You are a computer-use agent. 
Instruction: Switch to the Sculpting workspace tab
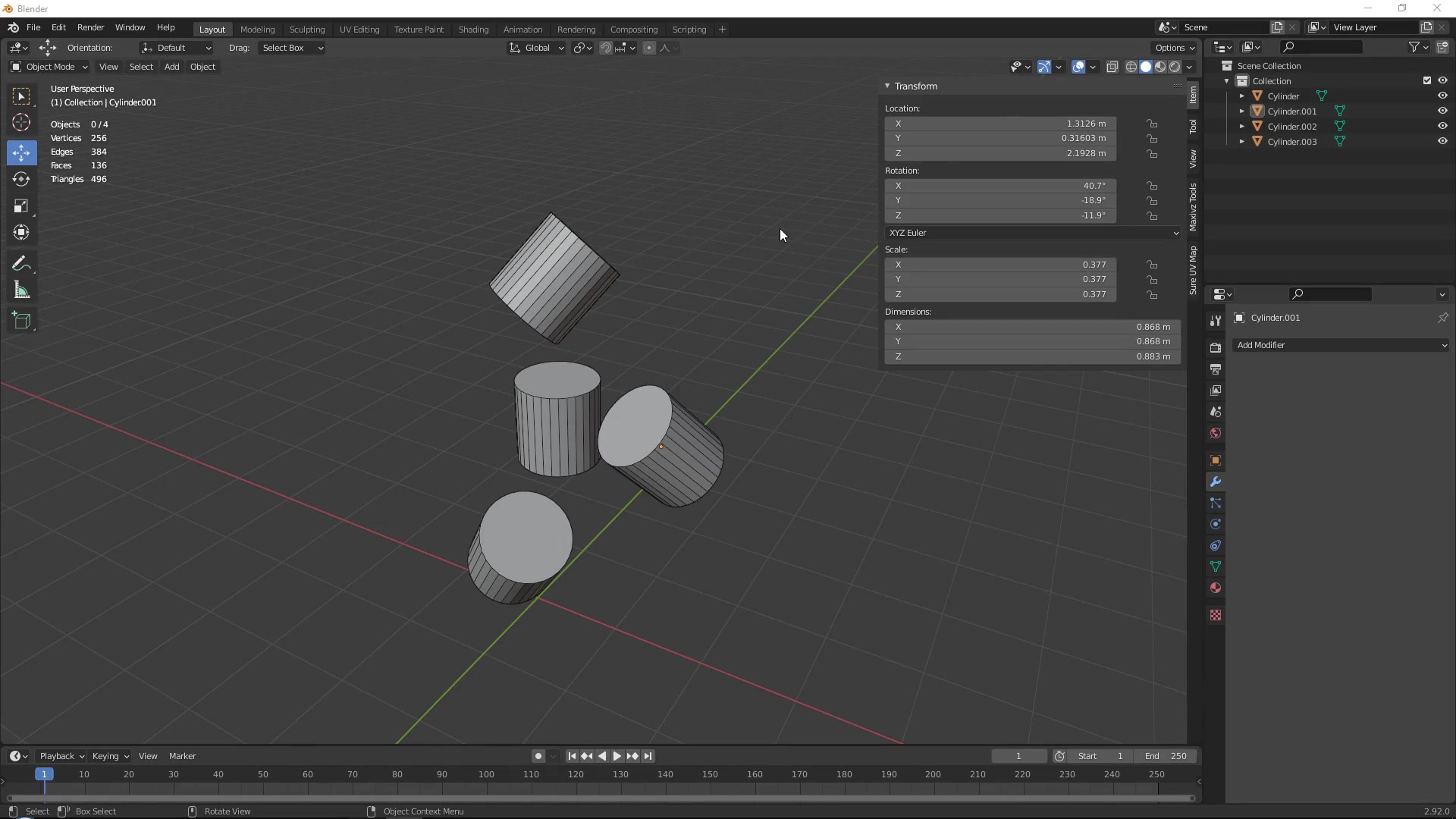307,30
